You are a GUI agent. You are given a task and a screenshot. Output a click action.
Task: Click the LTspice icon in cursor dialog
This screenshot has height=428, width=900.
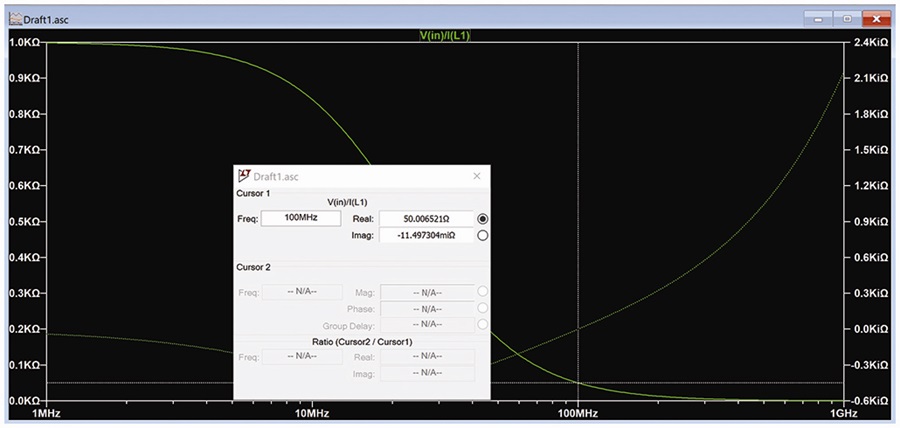(x=245, y=175)
